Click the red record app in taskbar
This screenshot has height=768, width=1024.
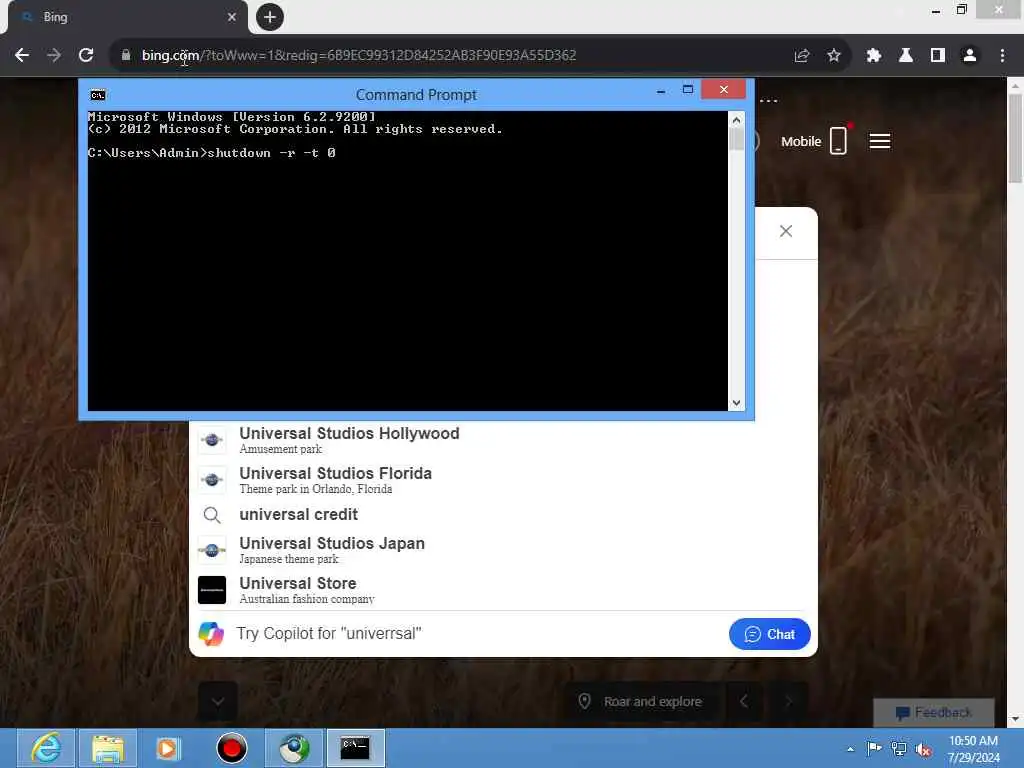(231, 748)
